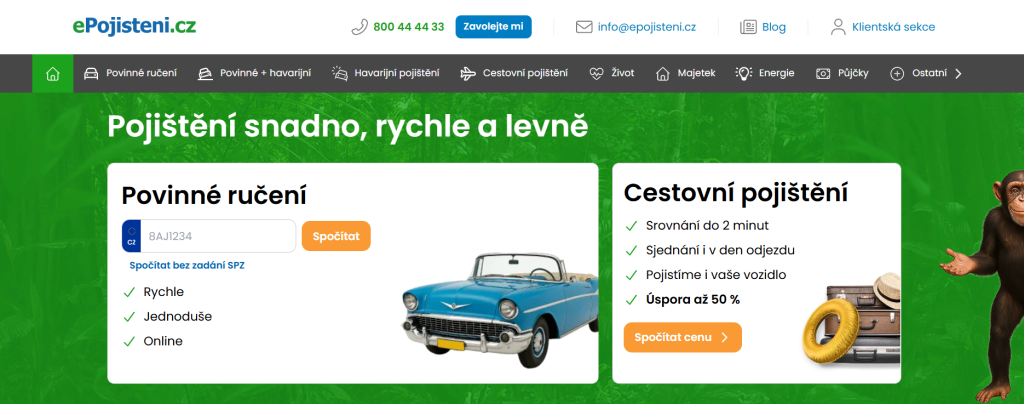This screenshot has width=1024, height=404.
Task: Click the lightbulb icon for Energie
Action: [x=743, y=73]
